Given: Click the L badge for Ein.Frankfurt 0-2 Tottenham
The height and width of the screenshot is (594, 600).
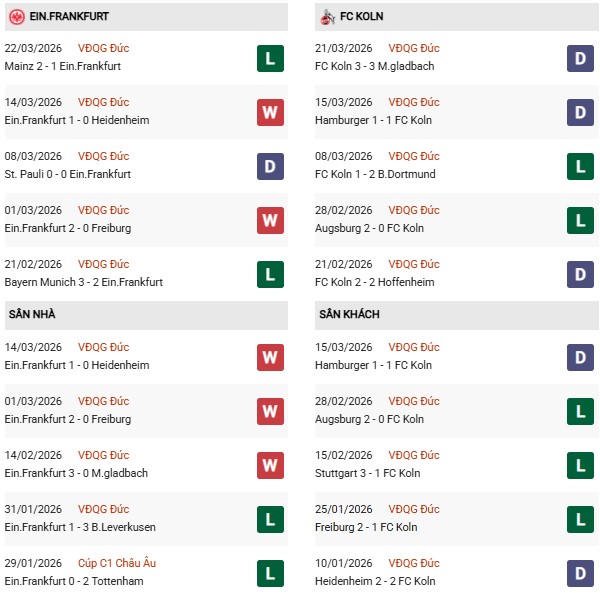Looking at the screenshot, I should [269, 572].
